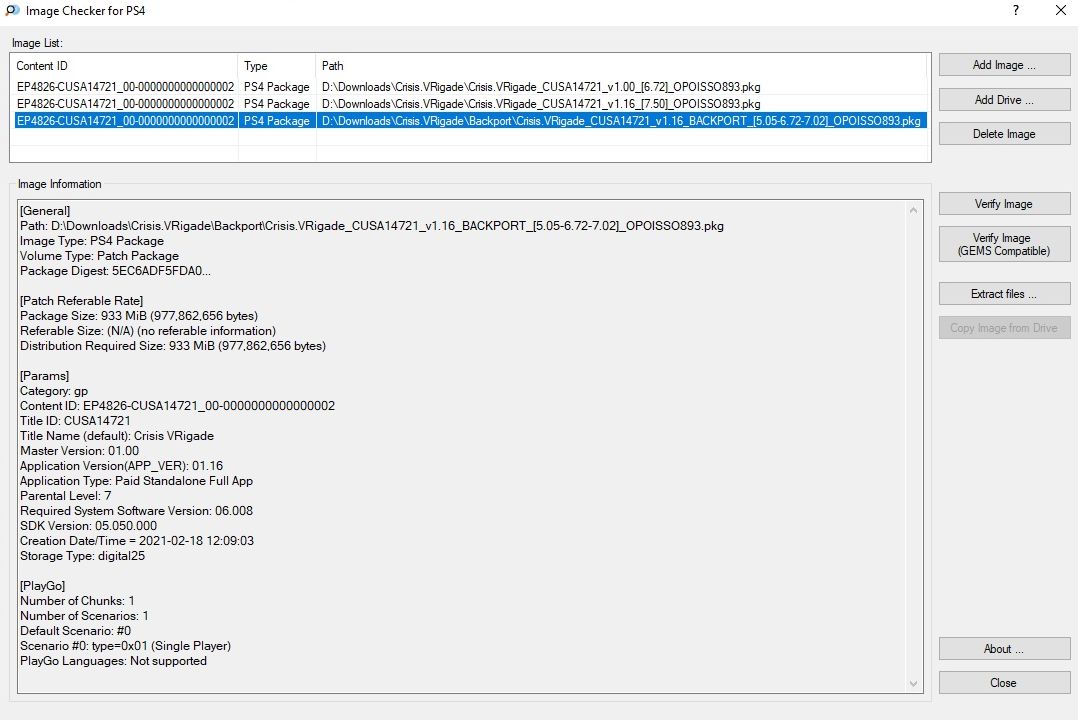Click Application Type: Paid Standalone Full App

tap(137, 481)
